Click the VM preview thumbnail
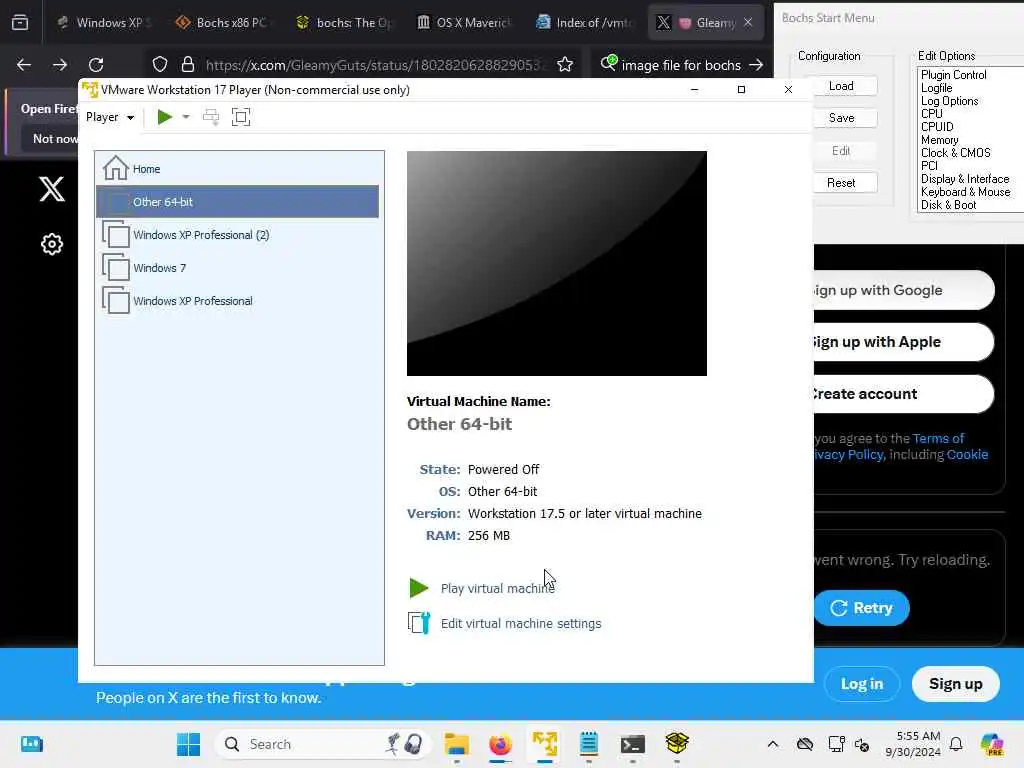Screen dimensions: 1024x768 point(556,263)
